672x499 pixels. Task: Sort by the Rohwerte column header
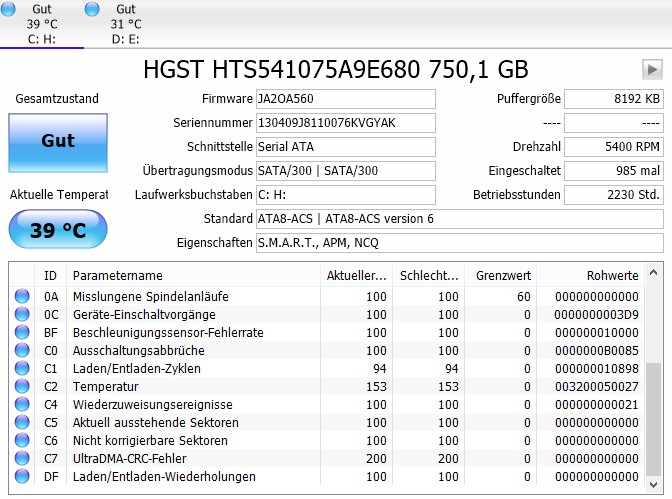point(591,276)
